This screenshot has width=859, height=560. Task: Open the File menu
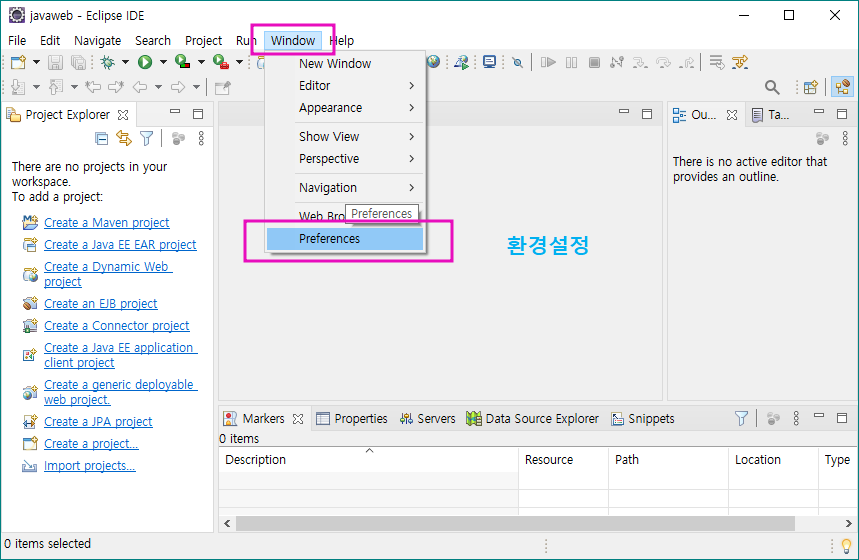17,41
